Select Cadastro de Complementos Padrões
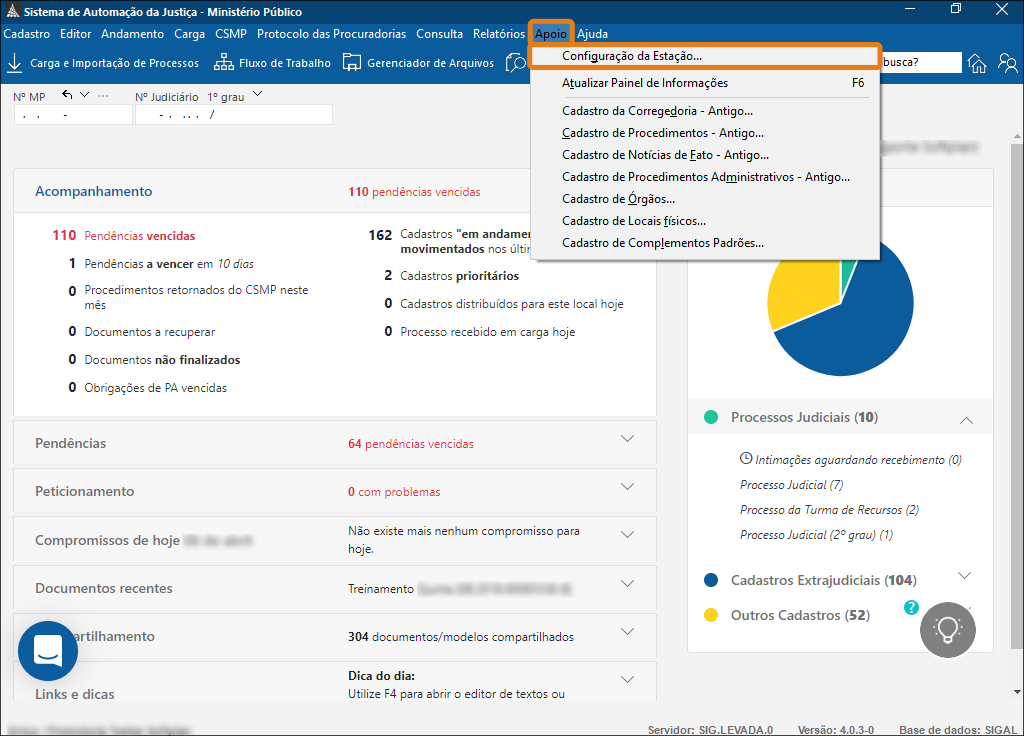Screen dimensions: 1024x736 coord(705,243)
